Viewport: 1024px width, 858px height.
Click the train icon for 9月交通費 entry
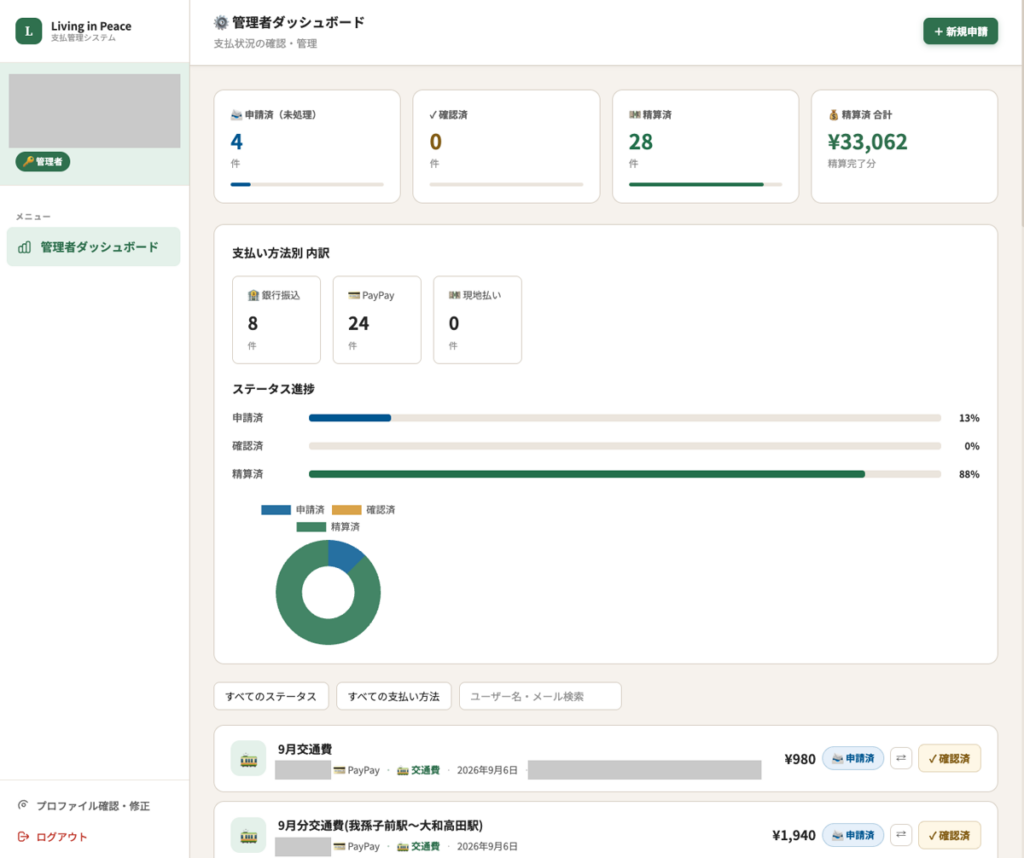pyautogui.click(x=248, y=759)
